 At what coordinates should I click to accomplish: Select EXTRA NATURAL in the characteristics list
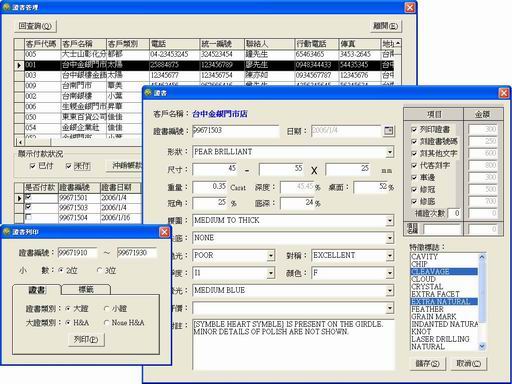444,302
